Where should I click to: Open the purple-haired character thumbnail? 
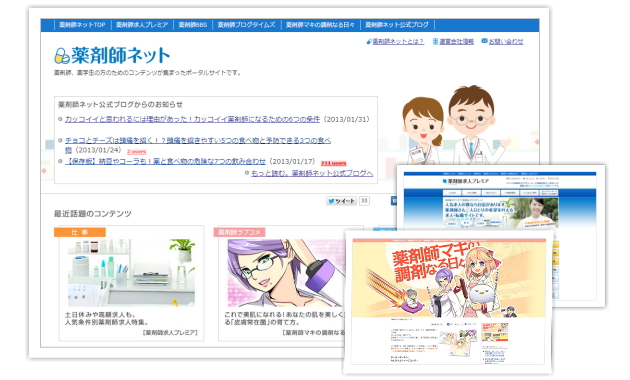click(286, 273)
